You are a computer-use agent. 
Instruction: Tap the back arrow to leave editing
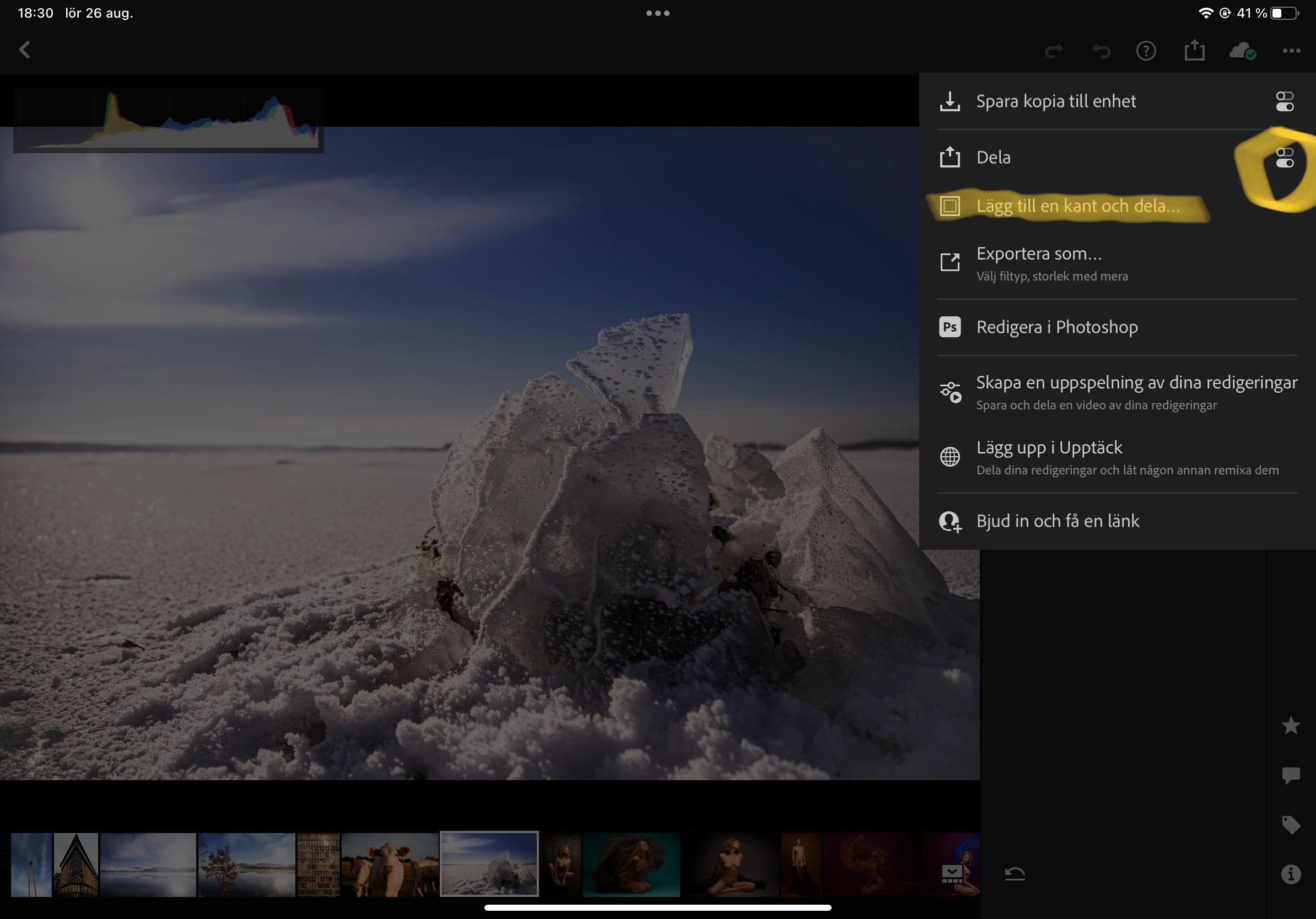[x=25, y=50]
